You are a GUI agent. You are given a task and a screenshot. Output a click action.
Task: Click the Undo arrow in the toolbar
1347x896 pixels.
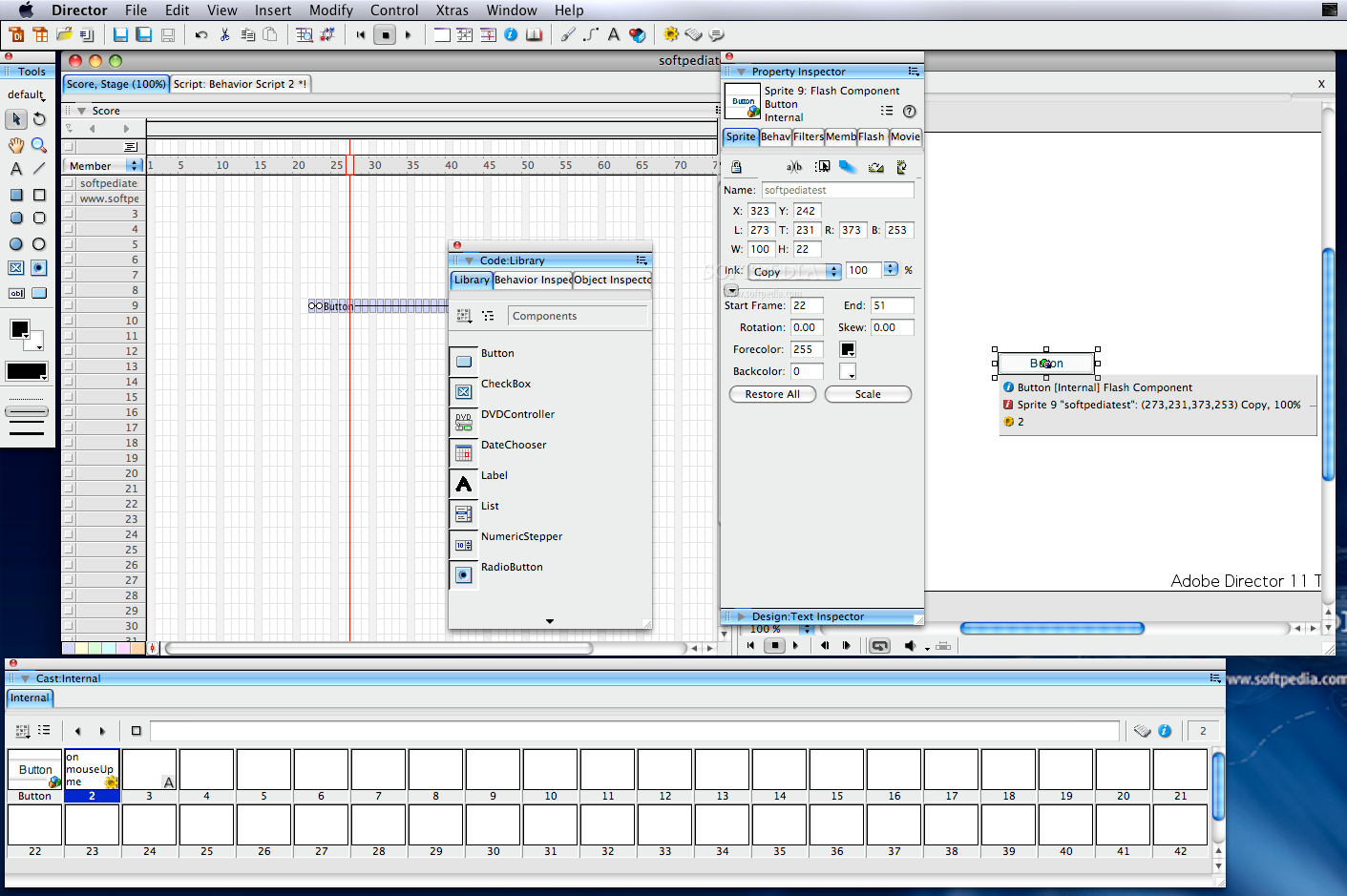(201, 35)
